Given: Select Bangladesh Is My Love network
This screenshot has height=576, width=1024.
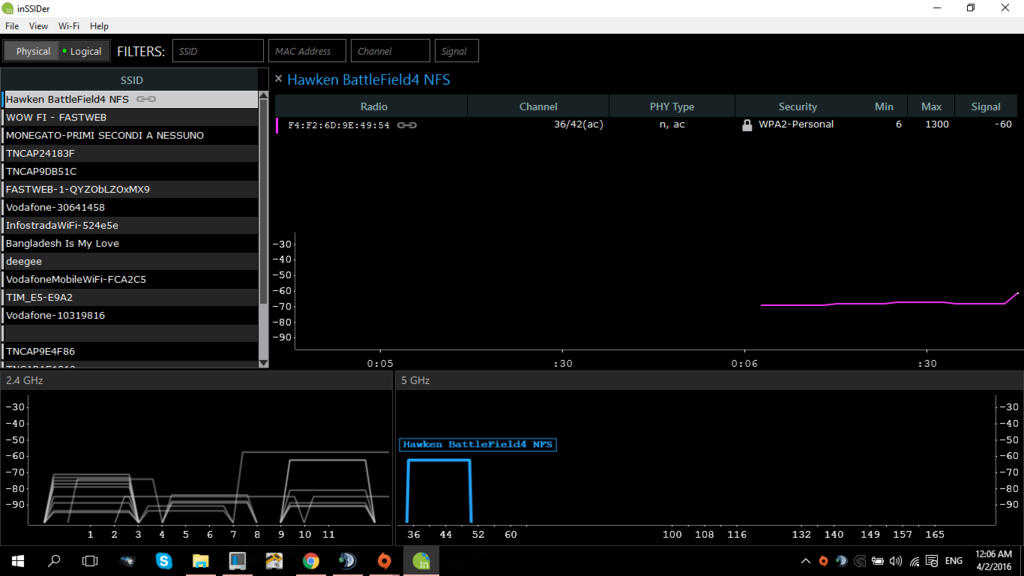Looking at the screenshot, I should point(130,243).
